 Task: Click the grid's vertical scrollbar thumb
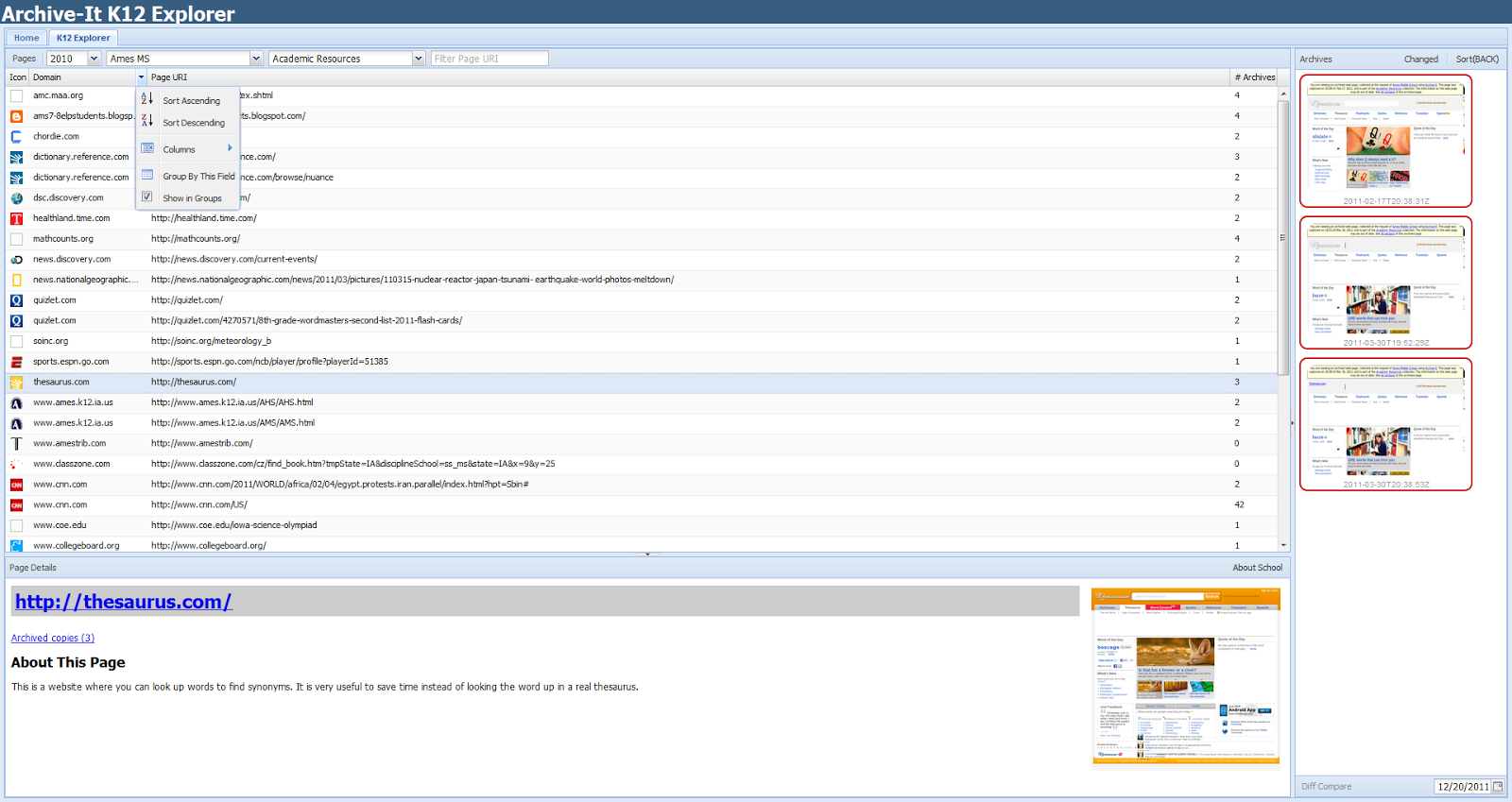[1282, 236]
